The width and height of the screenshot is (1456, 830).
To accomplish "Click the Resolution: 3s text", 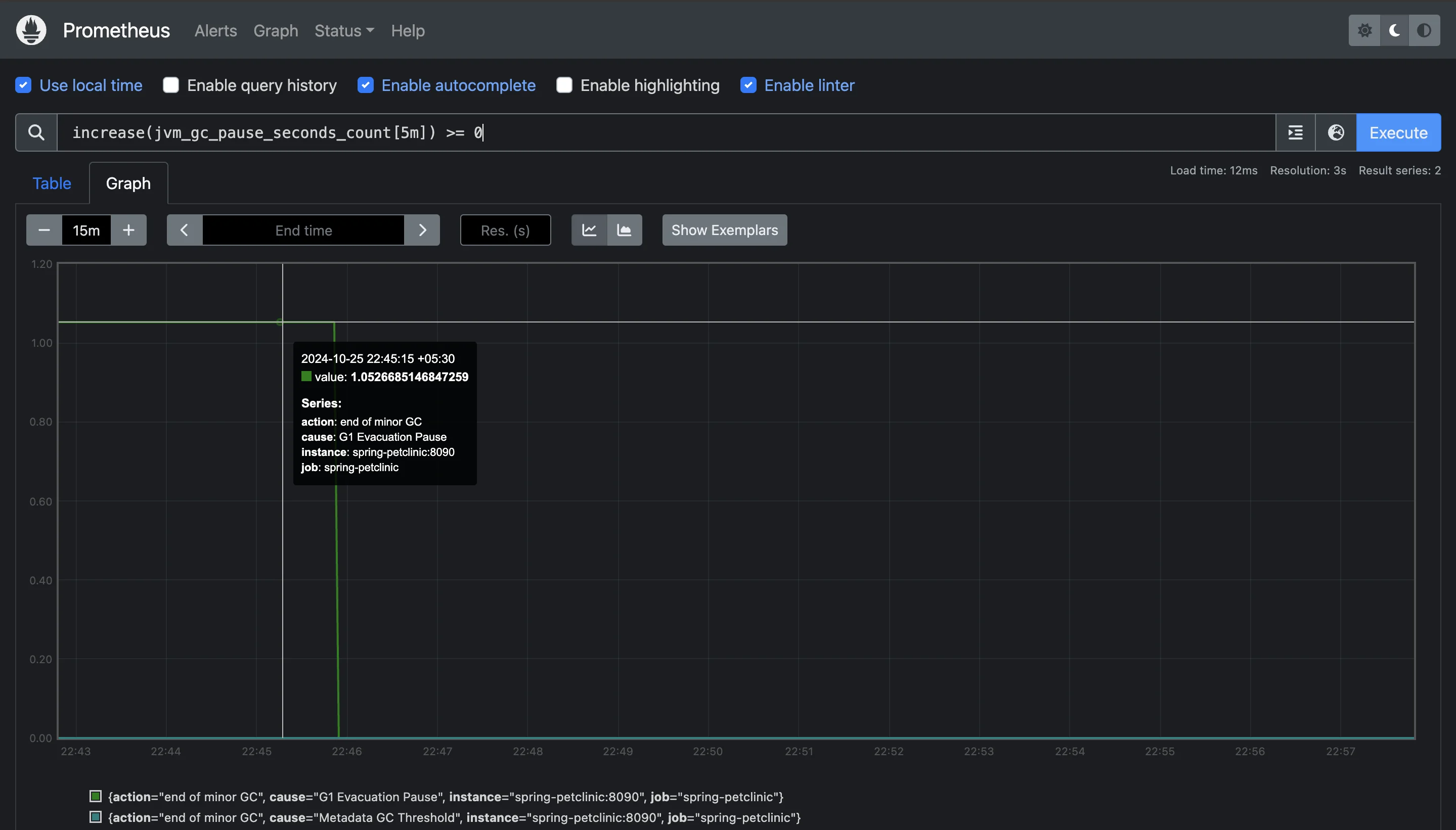I will tap(1308, 170).
